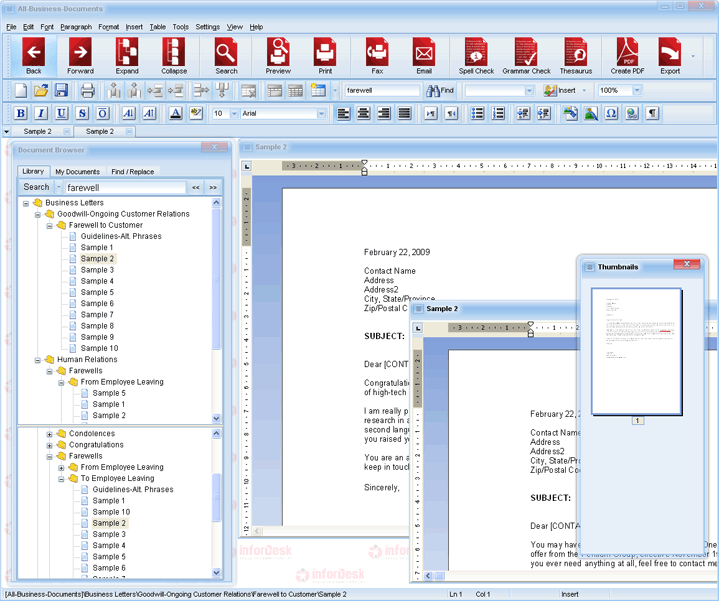Toggle Underline formatting
Viewport: 719px width, 601px height.
pyautogui.click(x=61, y=113)
